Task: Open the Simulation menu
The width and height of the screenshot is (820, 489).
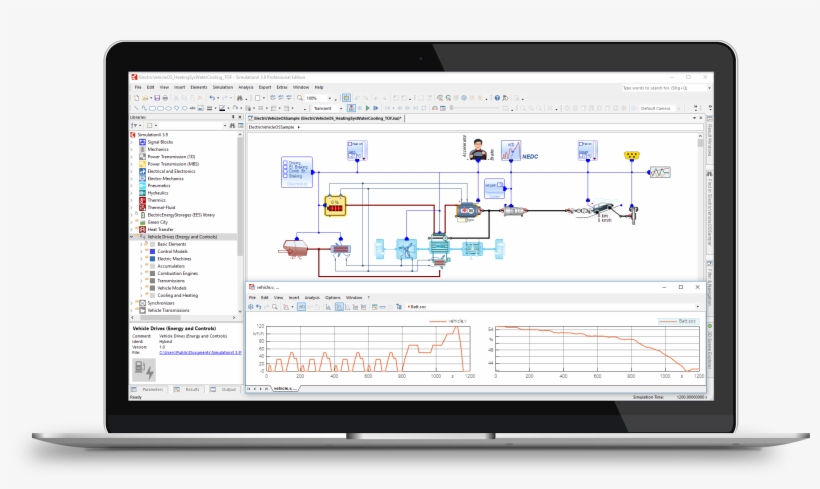Action: pyautogui.click(x=223, y=87)
